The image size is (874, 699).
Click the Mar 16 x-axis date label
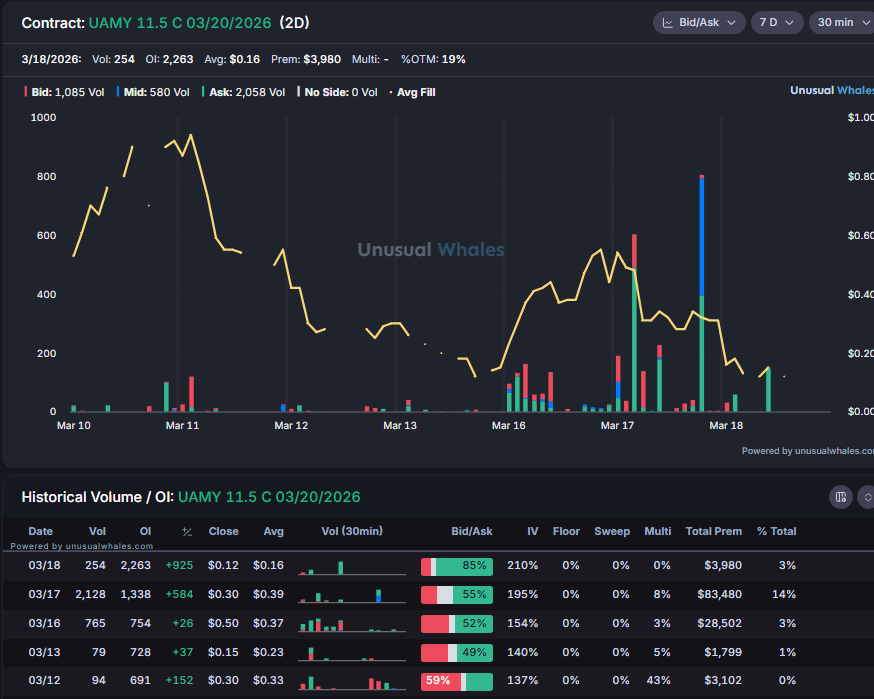(508, 425)
